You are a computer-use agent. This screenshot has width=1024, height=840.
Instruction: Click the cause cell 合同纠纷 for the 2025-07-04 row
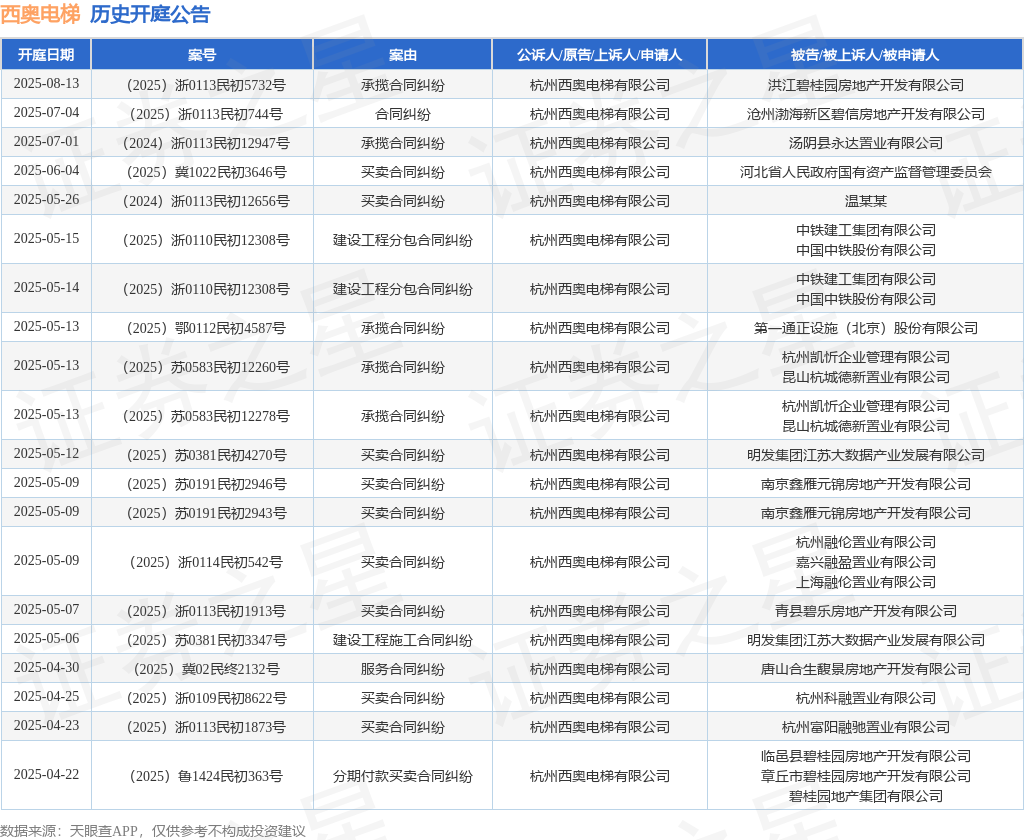coord(402,114)
